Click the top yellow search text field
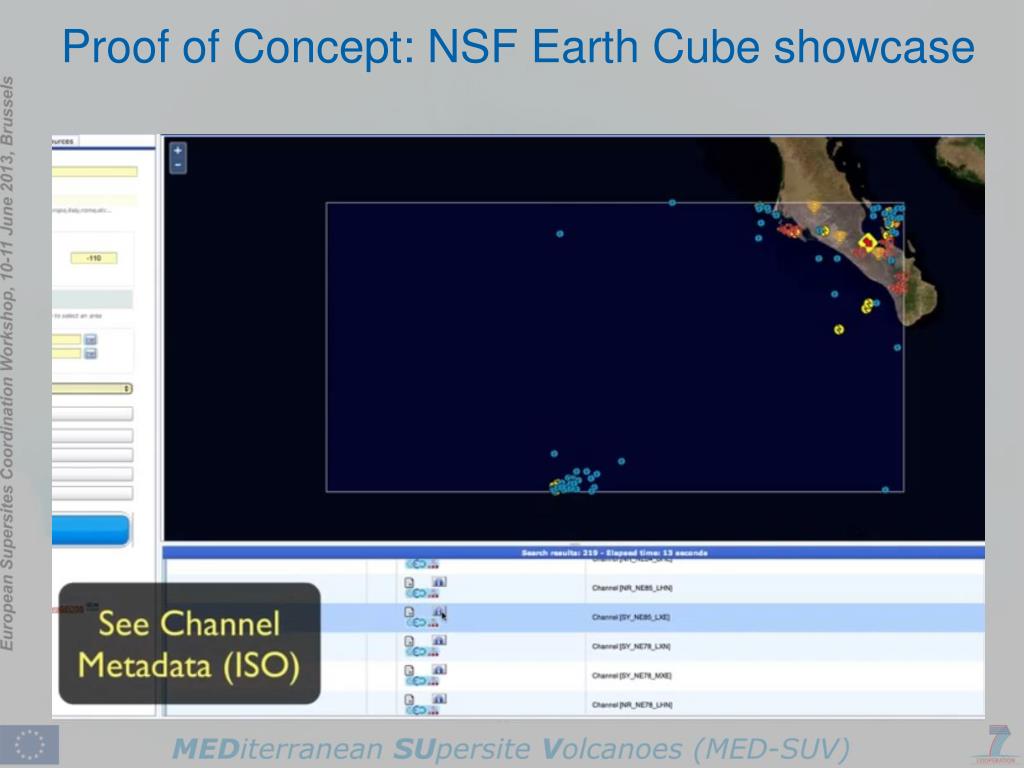The width and height of the screenshot is (1024, 768). pos(95,172)
